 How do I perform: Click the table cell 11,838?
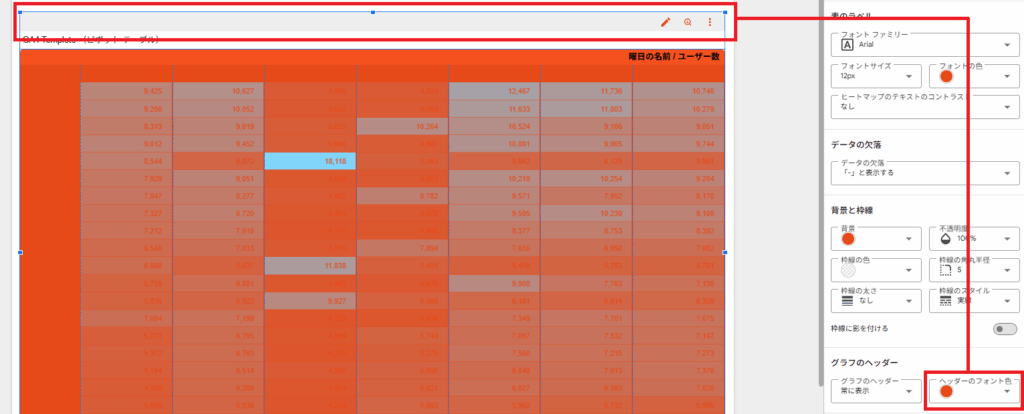pos(310,266)
